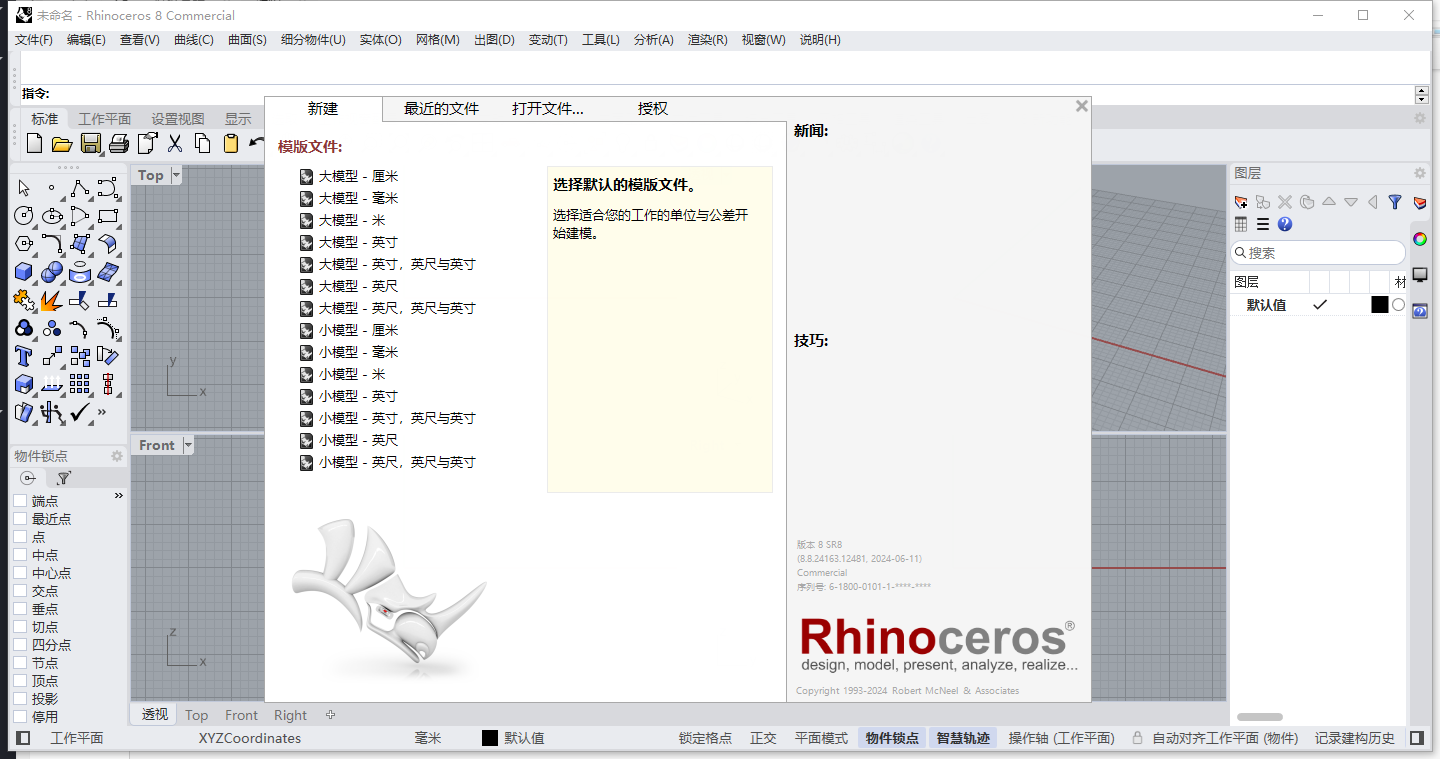The height and width of the screenshot is (759, 1440).
Task: Select the Ellipse tool
Action: [52, 215]
